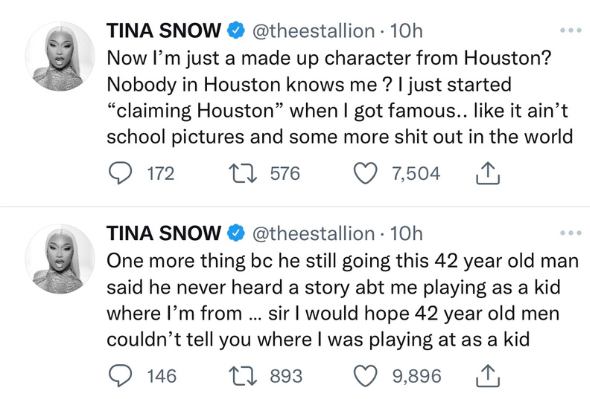Open TINA SNOW display name on second tweet

(164, 233)
